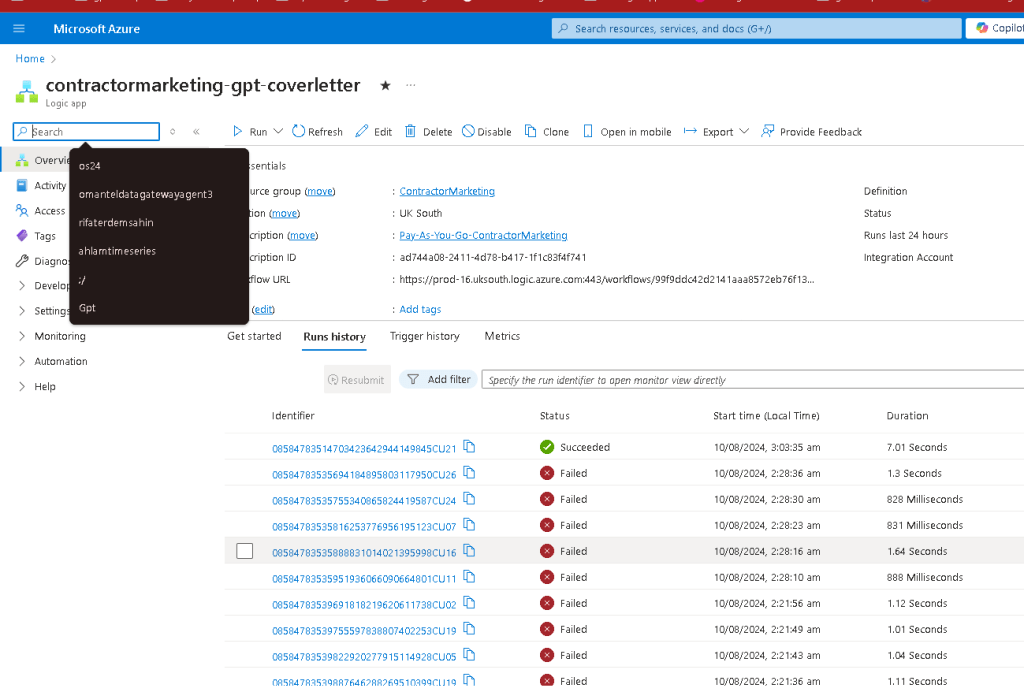Click the run identifier filter text box
The height and width of the screenshot is (692, 1024).
click(x=752, y=379)
